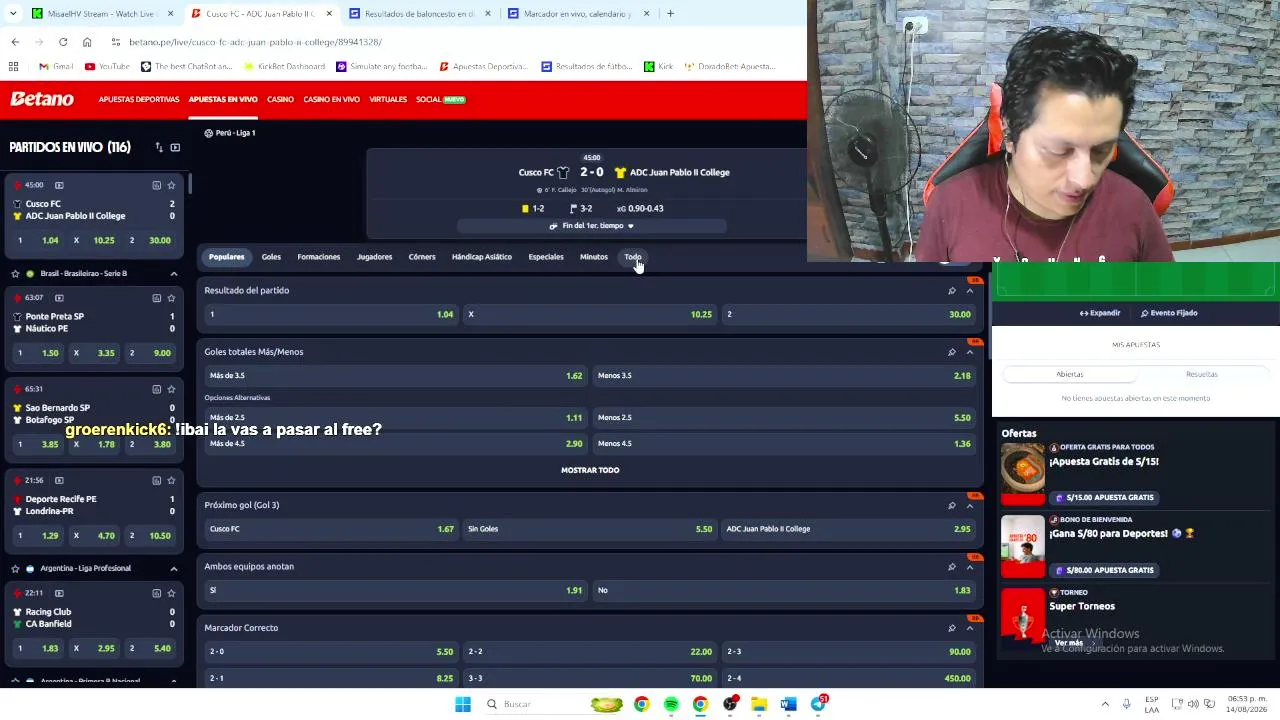Toggle Evento Fijado in the bet slip

(x=1169, y=313)
